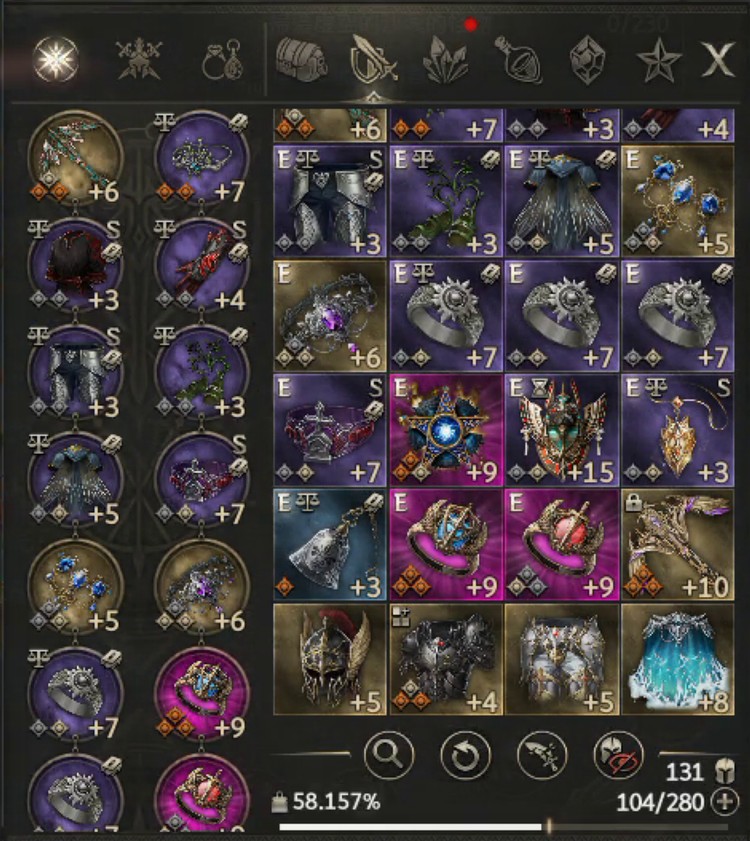Select the blue star brooch +9 item
Screen dimensions: 750x841
click(x=446, y=430)
